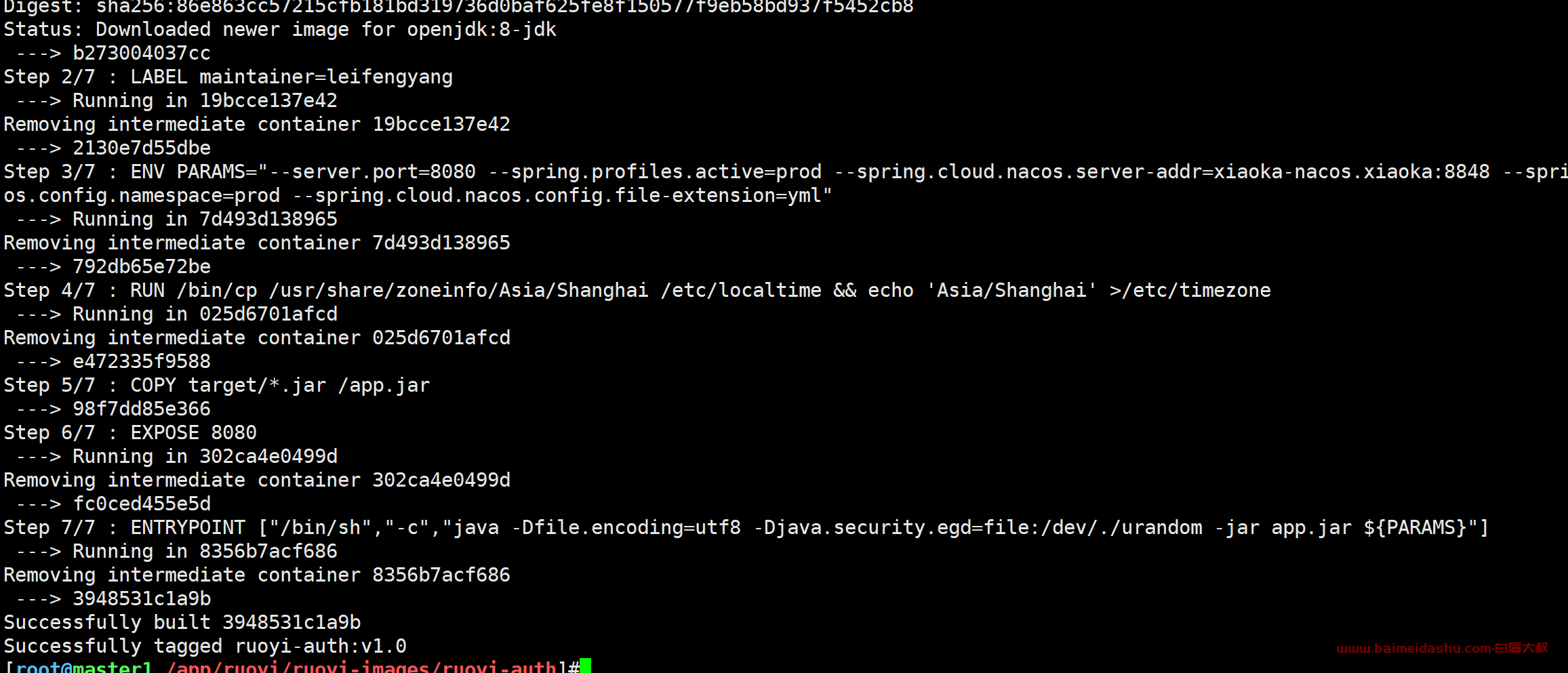1568x673 pixels.
Task: Click the 'Step 2/7 : LABEL maintainer' line
Action: point(228,77)
